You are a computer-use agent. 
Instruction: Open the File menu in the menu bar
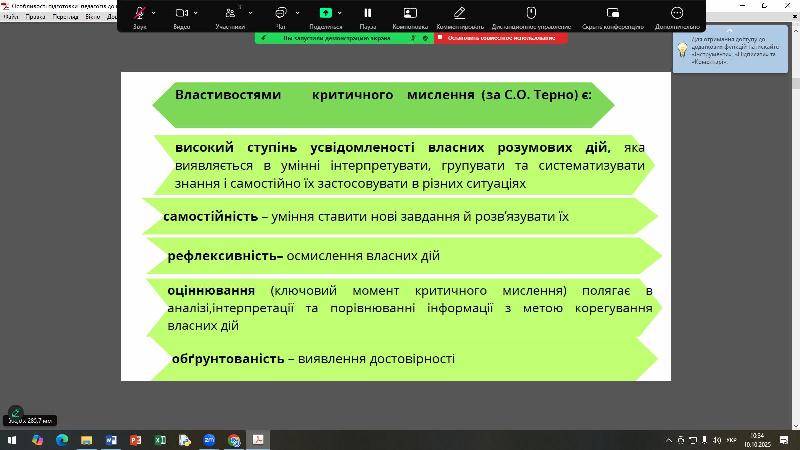click(x=11, y=17)
